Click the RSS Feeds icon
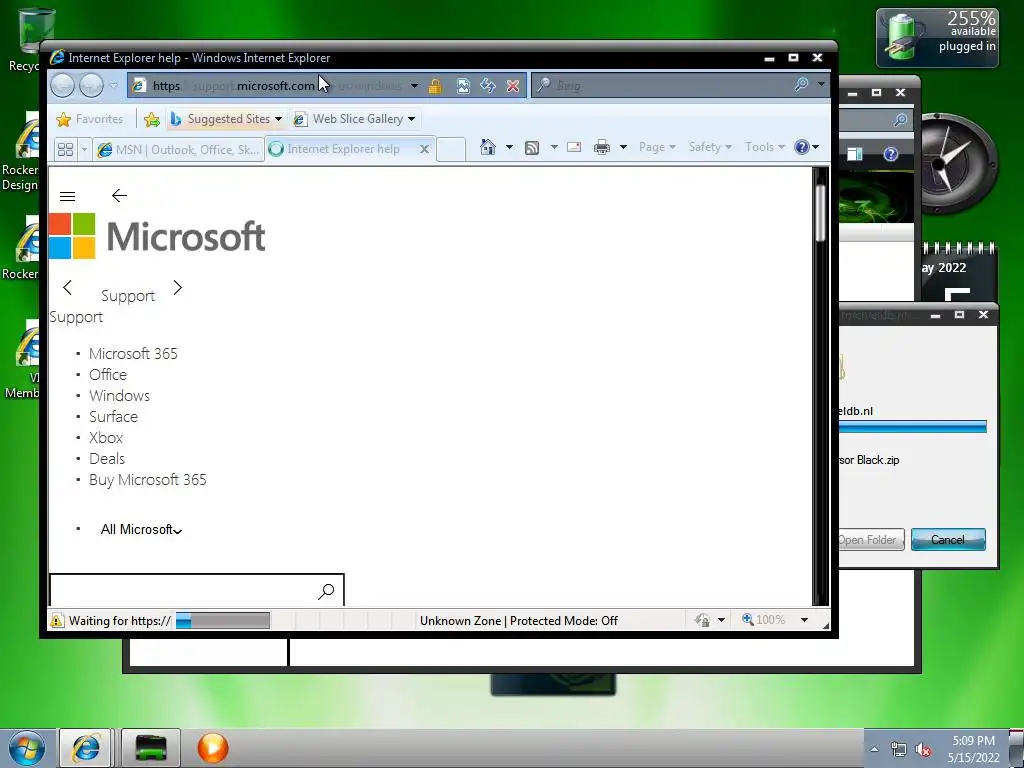The width and height of the screenshot is (1024, 768). 532,148
